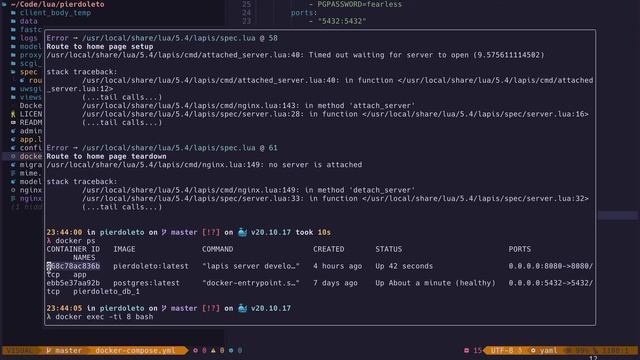The height and width of the screenshot is (360, 640).
Task: Click the lua icon beside confi
Action: coord(13,148)
